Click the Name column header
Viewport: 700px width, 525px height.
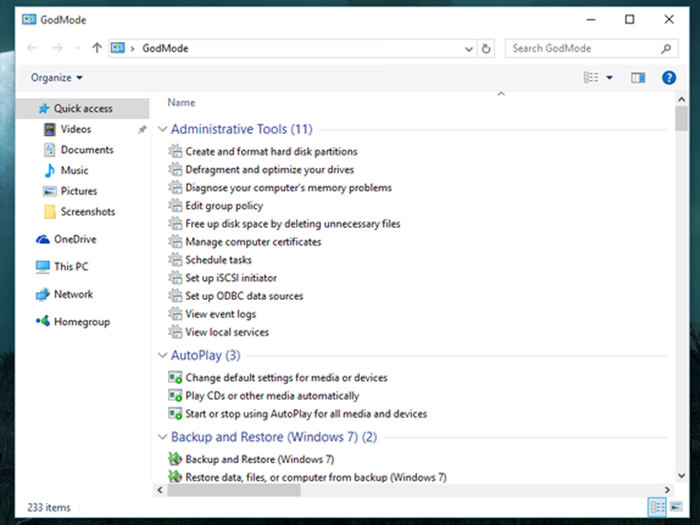[181, 102]
